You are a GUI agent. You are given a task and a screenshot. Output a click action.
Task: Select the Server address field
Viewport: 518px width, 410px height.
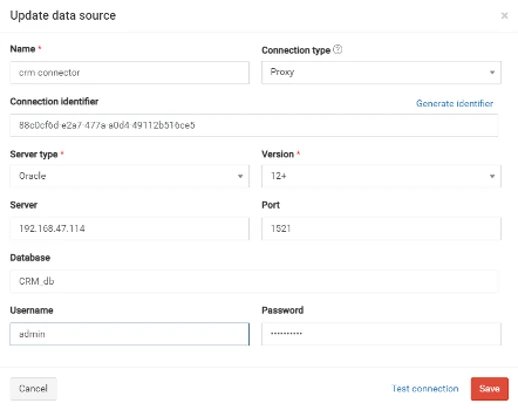point(130,229)
